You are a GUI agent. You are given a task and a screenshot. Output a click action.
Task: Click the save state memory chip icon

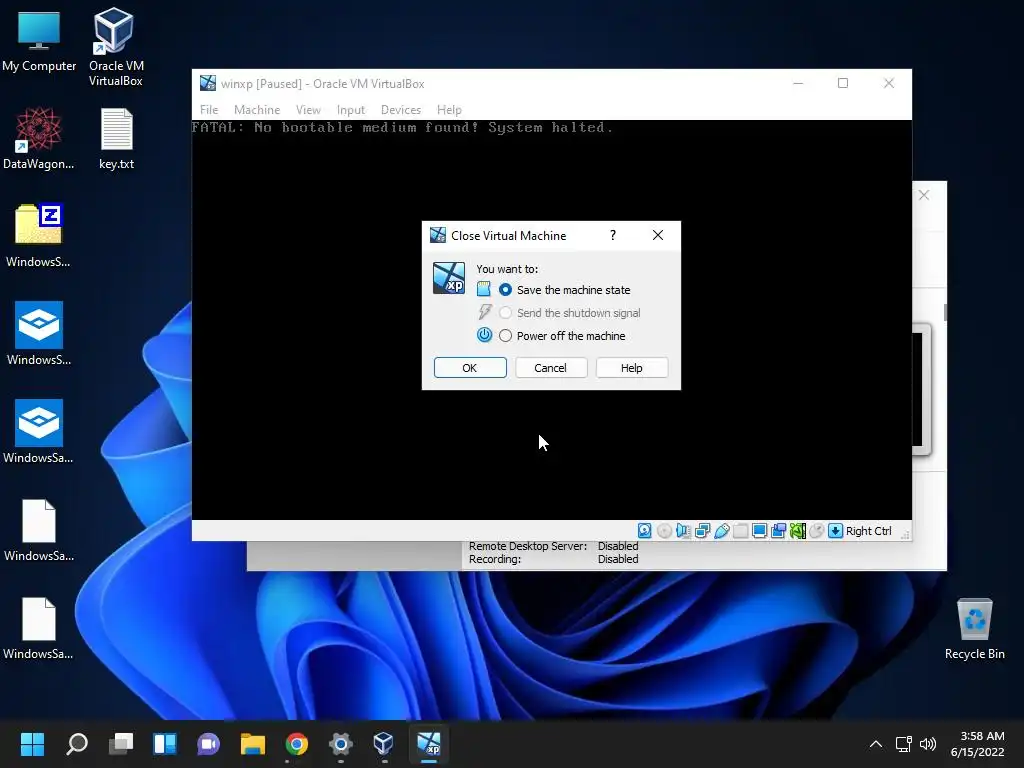483,289
